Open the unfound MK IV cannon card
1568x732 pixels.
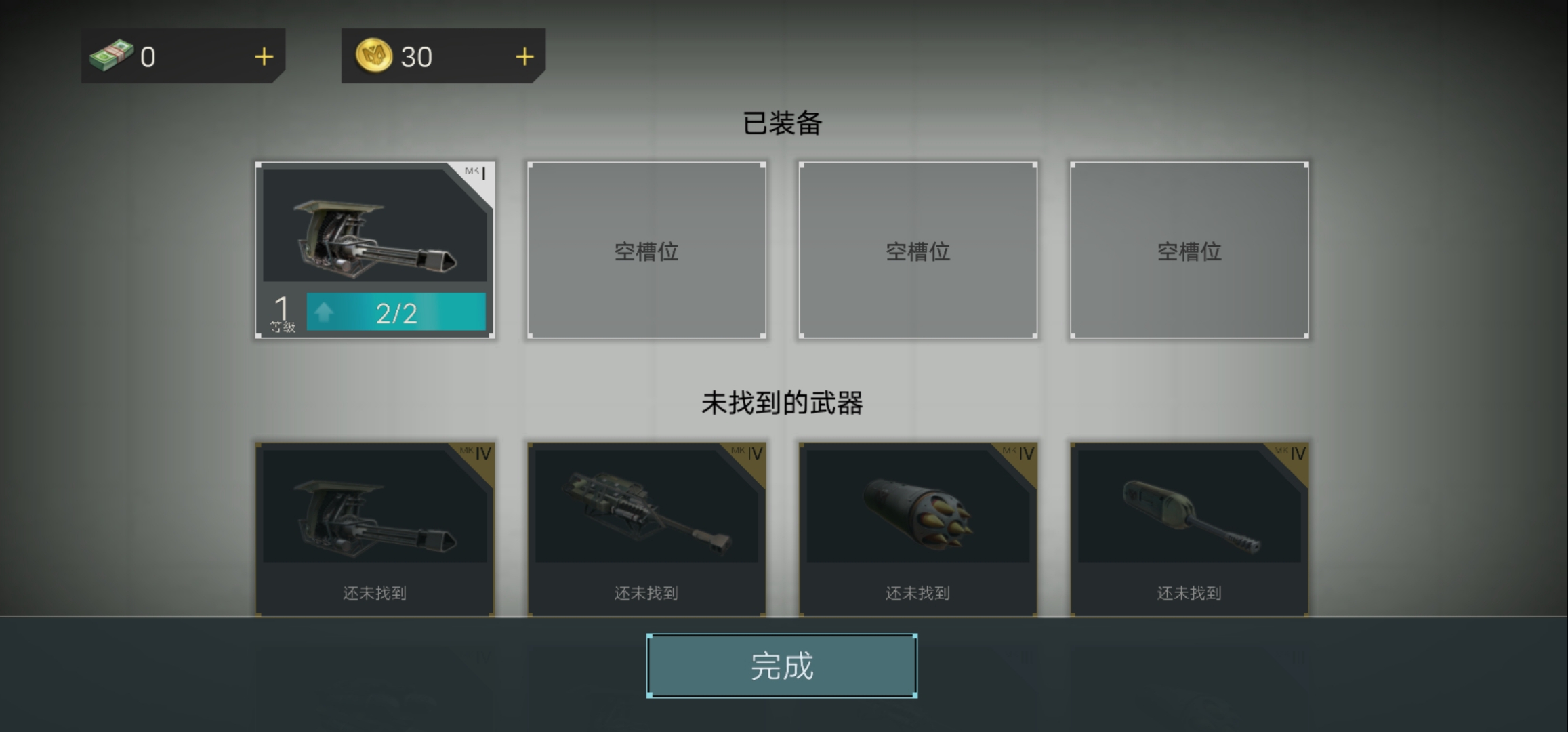click(1189, 529)
